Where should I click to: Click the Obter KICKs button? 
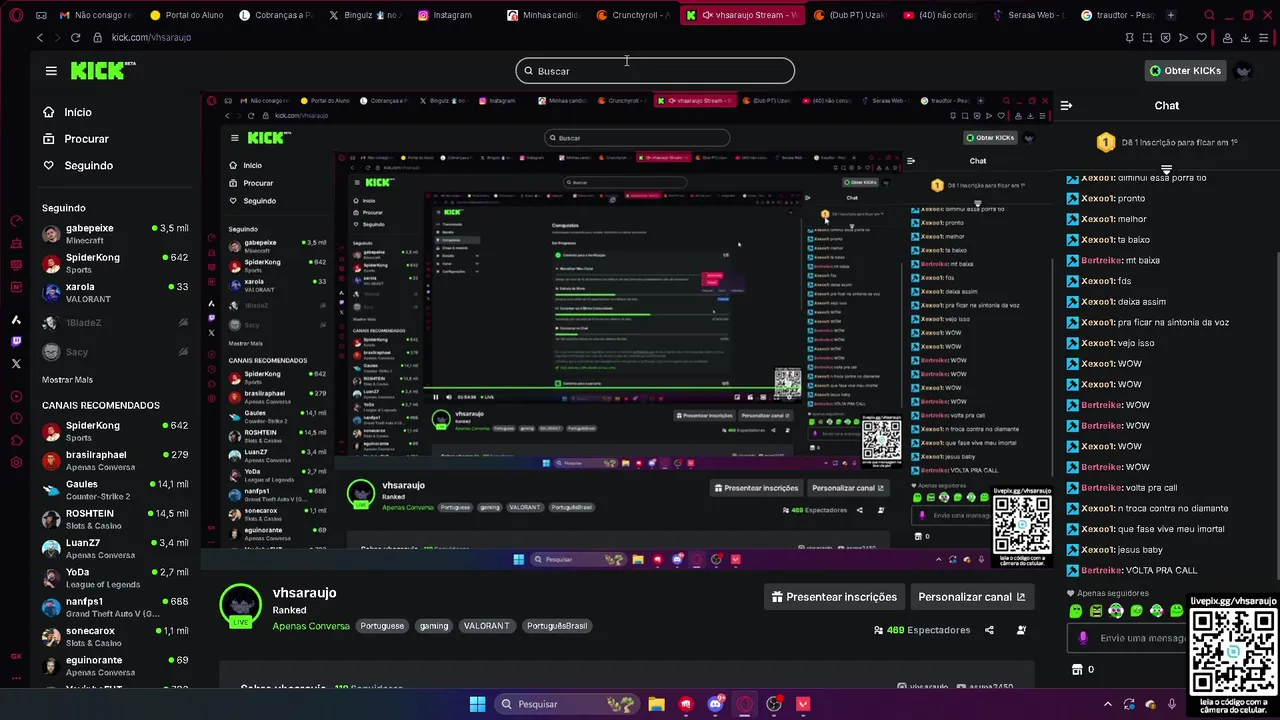coord(1185,71)
